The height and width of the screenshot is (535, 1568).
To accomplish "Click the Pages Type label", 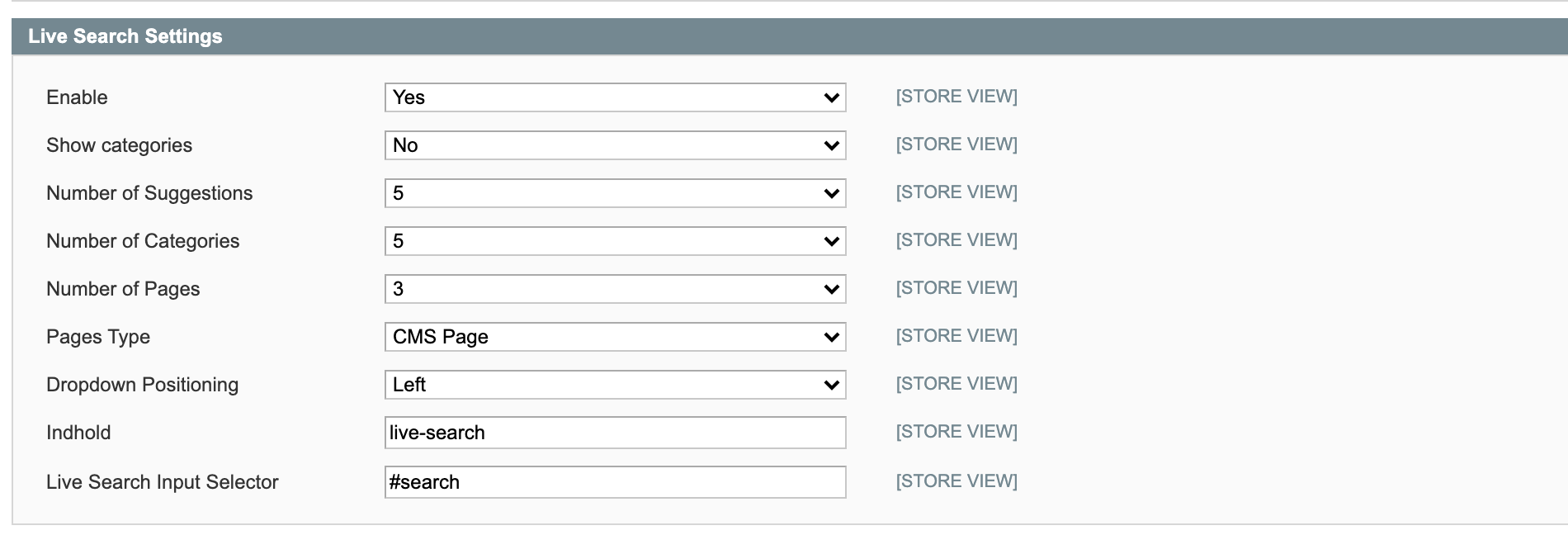I will pyautogui.click(x=98, y=337).
